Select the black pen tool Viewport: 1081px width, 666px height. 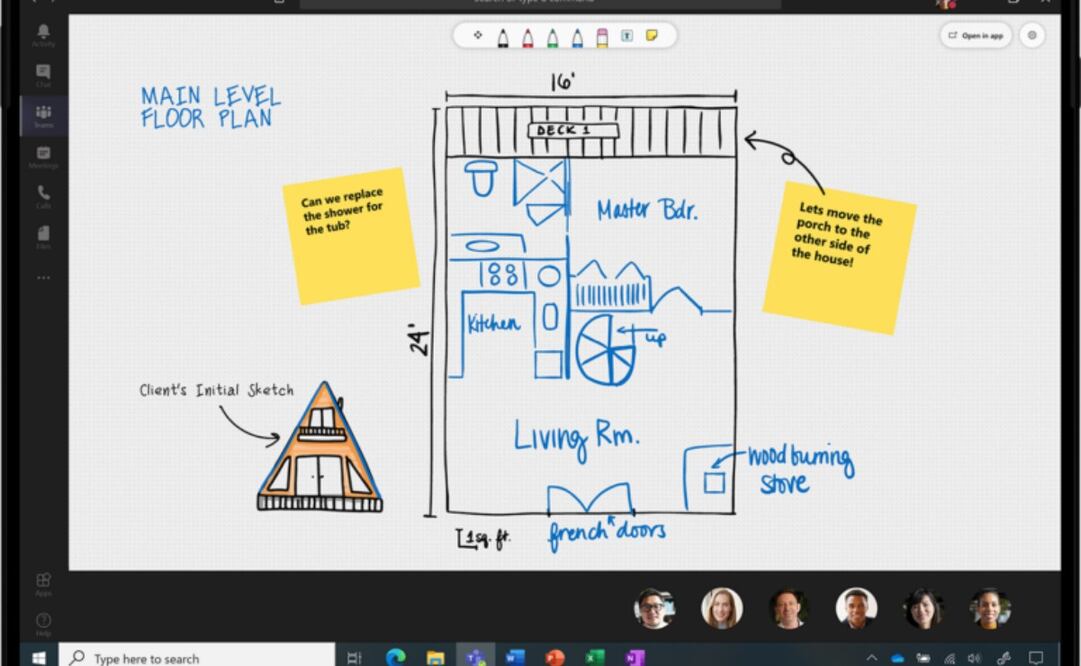pos(503,37)
